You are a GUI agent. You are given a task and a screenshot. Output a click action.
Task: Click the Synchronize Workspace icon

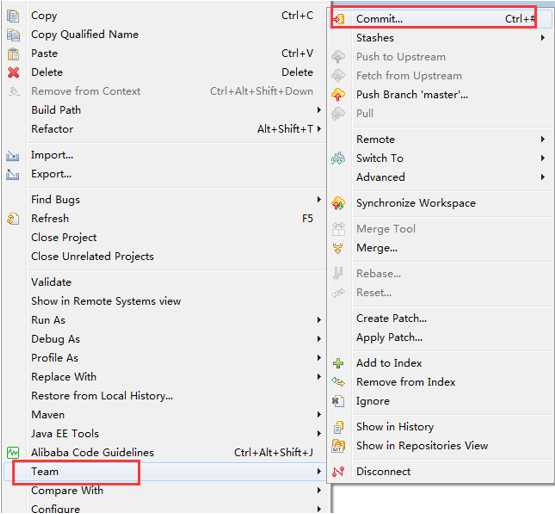tap(338, 203)
